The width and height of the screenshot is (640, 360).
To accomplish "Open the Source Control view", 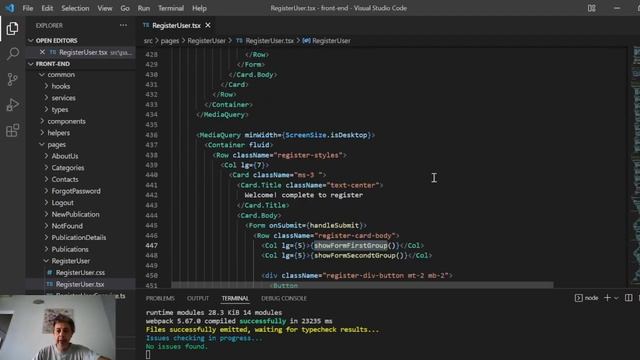I will (12, 79).
